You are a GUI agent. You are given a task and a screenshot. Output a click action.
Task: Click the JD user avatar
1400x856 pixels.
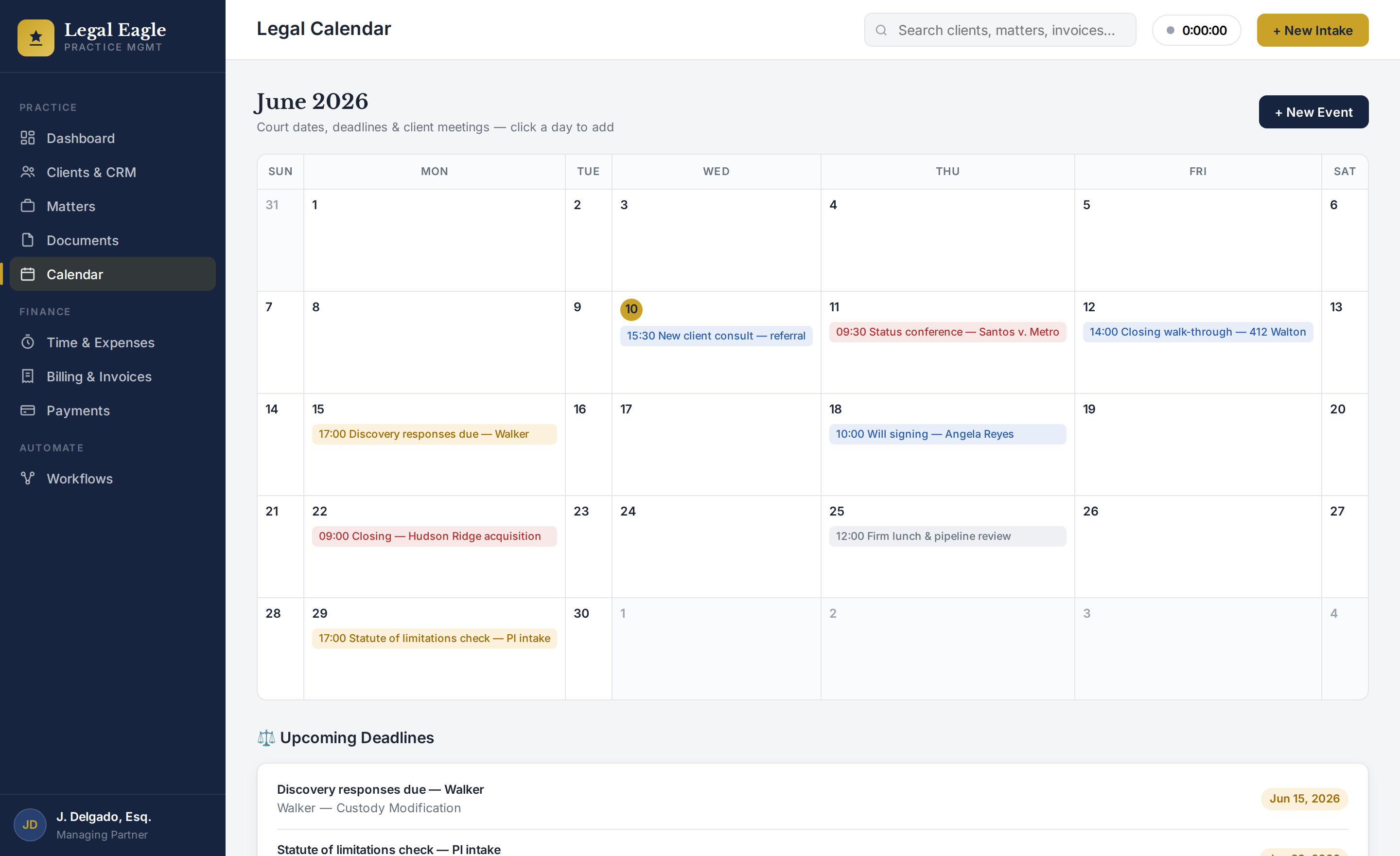[30, 825]
